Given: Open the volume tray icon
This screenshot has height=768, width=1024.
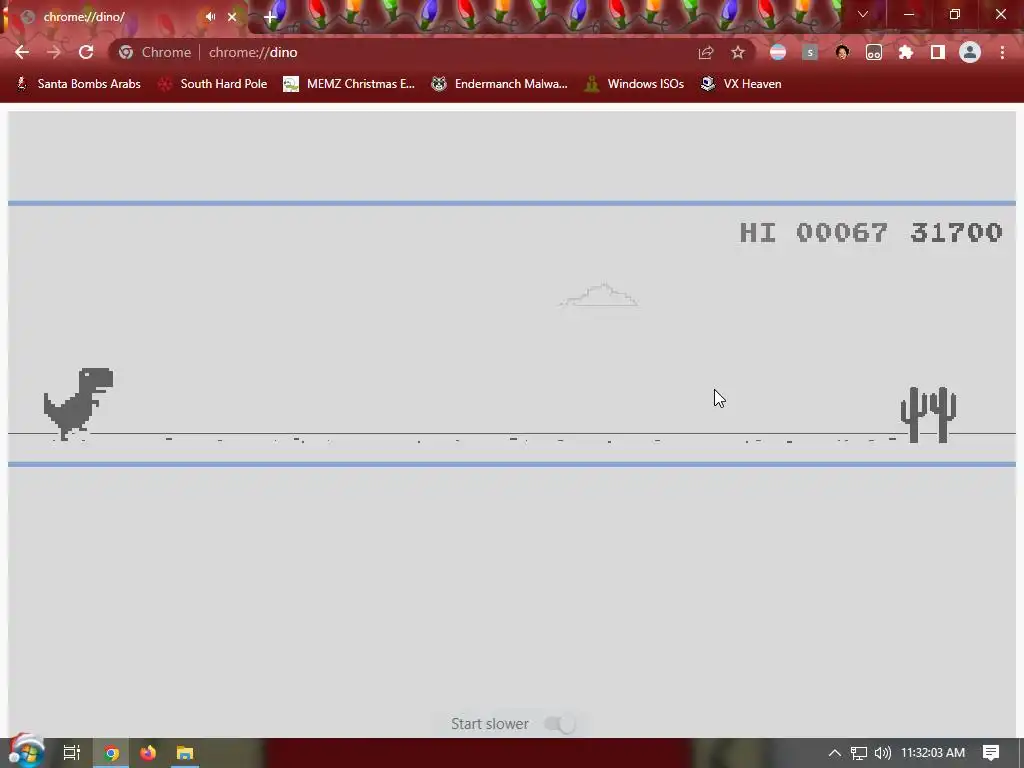Looking at the screenshot, I should (882, 753).
